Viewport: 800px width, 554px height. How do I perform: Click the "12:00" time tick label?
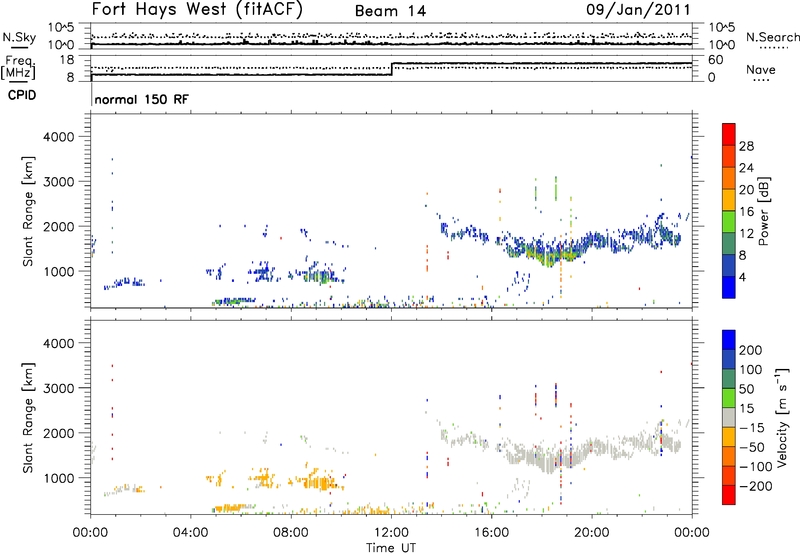[x=391, y=533]
